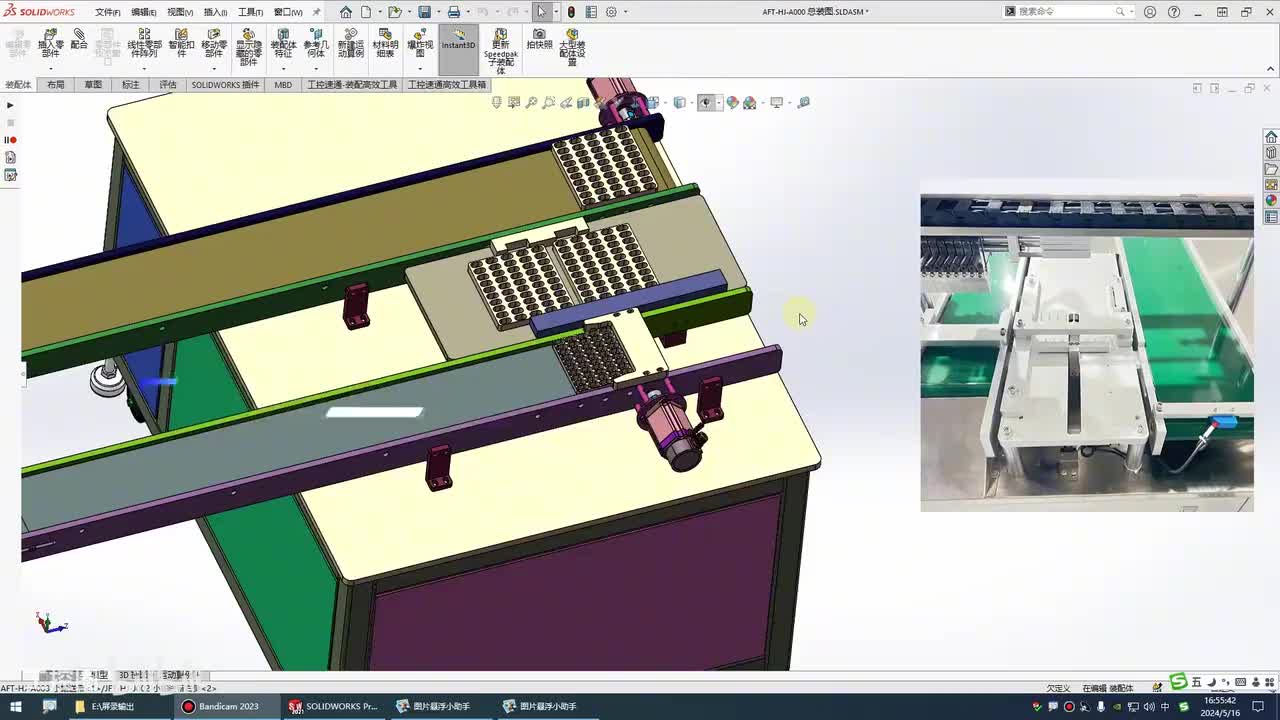Click Edit Appearance color ball in view toolbar
Image resolution: width=1280 pixels, height=720 pixels.
pyautogui.click(x=732, y=102)
